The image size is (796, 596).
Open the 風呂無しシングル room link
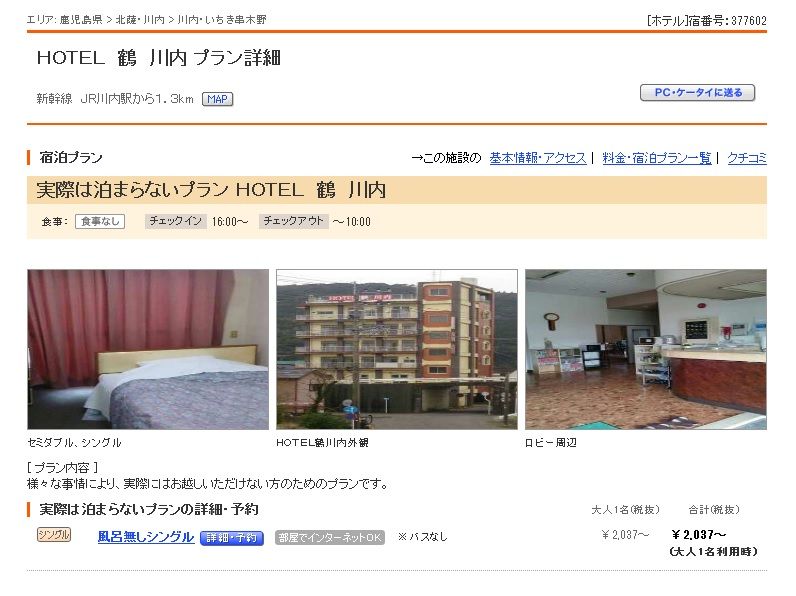146,537
